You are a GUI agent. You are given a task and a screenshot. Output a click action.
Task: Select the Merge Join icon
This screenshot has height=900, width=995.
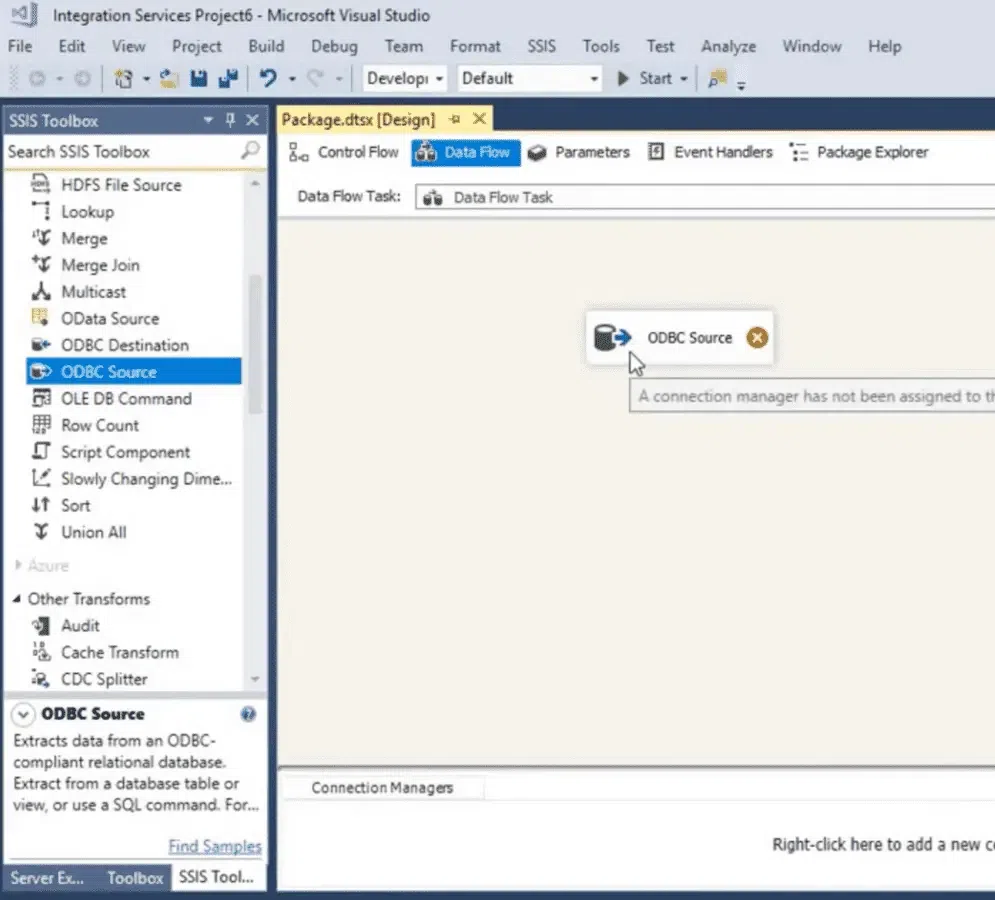(x=41, y=265)
